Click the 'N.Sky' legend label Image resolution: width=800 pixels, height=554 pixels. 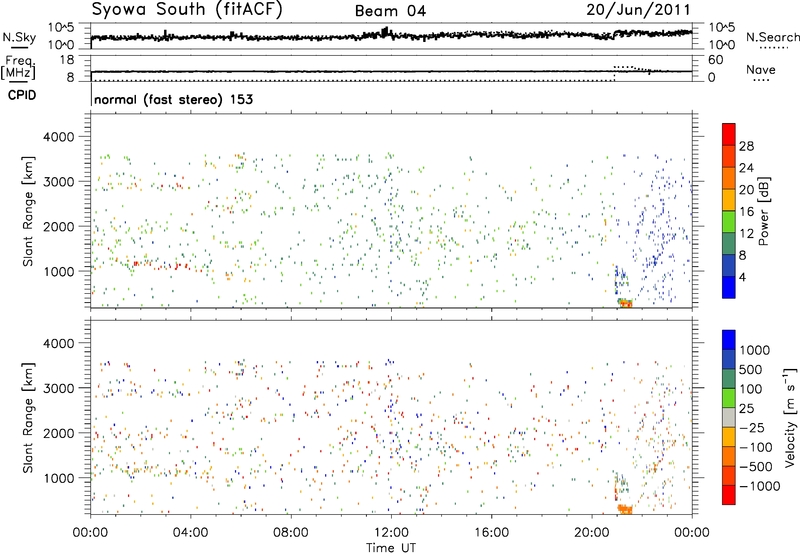coord(19,37)
